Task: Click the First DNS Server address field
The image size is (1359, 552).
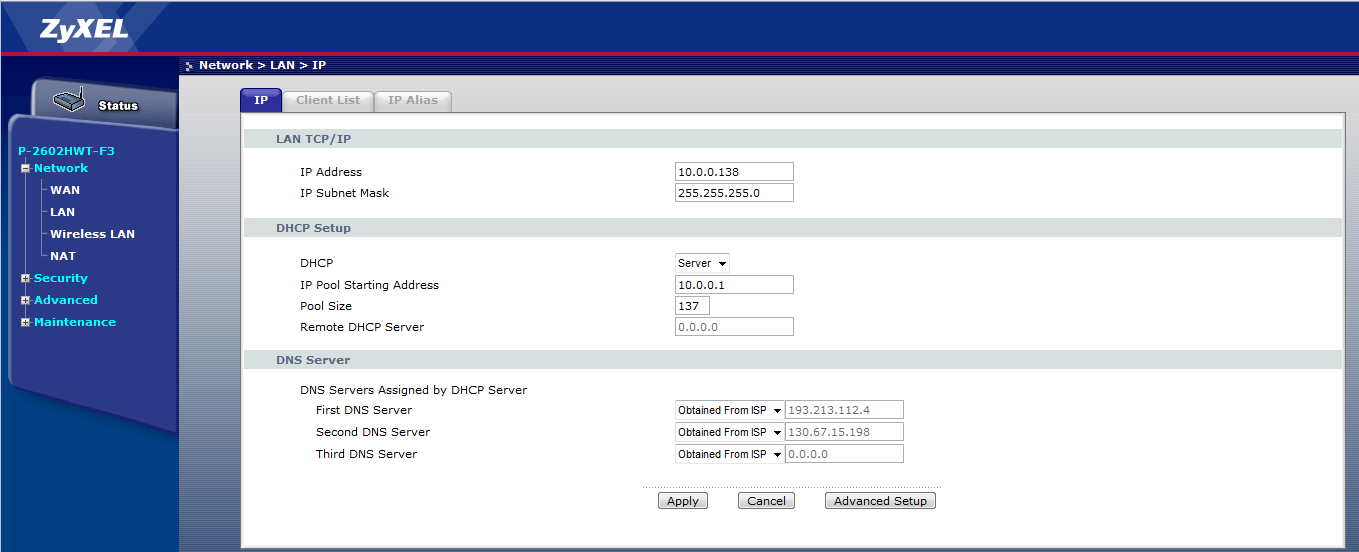Action: [844, 410]
